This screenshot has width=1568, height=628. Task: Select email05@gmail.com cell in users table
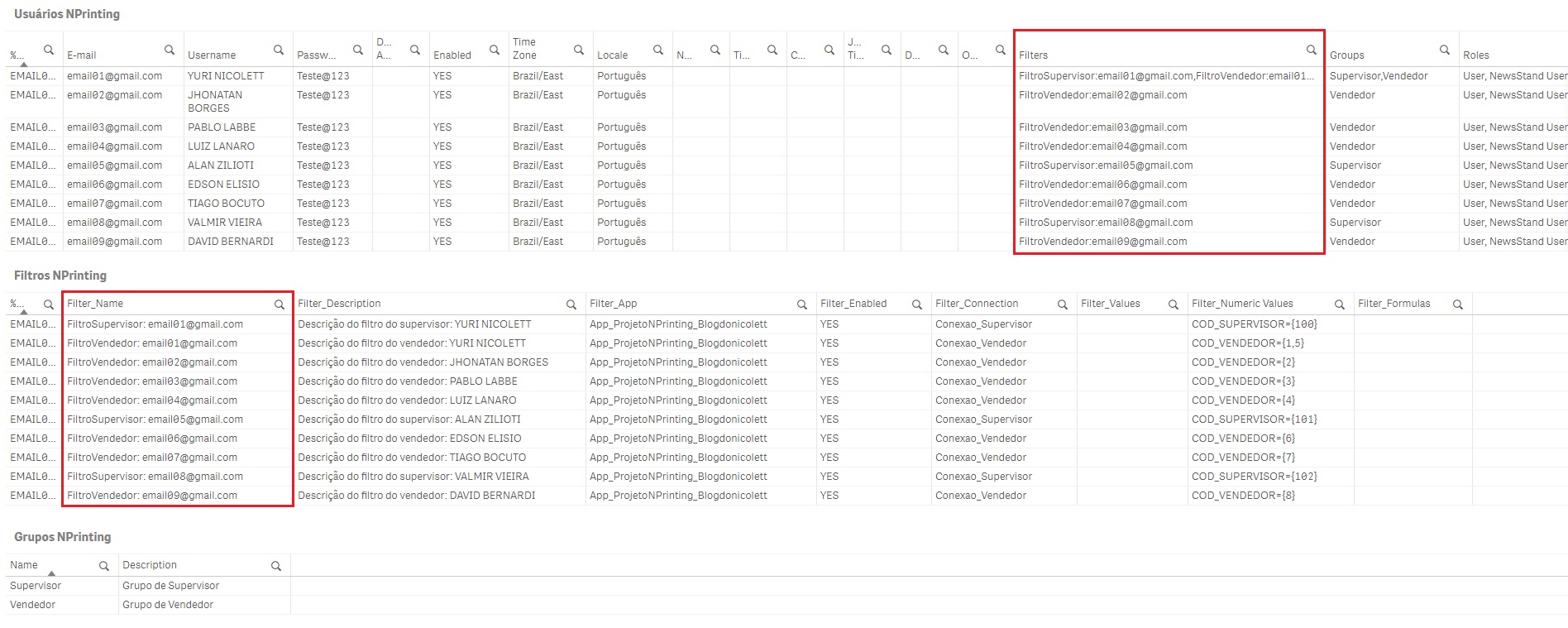tap(115, 165)
